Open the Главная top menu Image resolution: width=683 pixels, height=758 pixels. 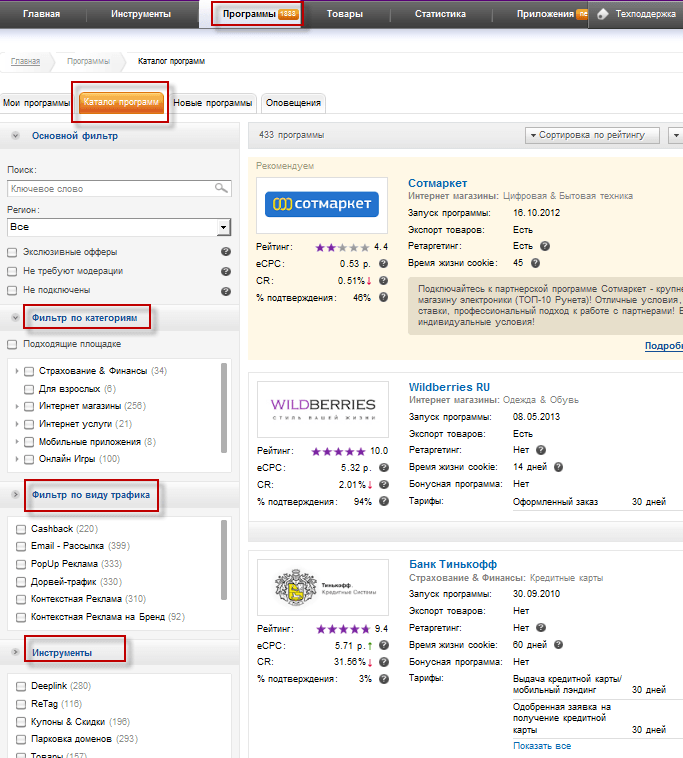[42, 14]
